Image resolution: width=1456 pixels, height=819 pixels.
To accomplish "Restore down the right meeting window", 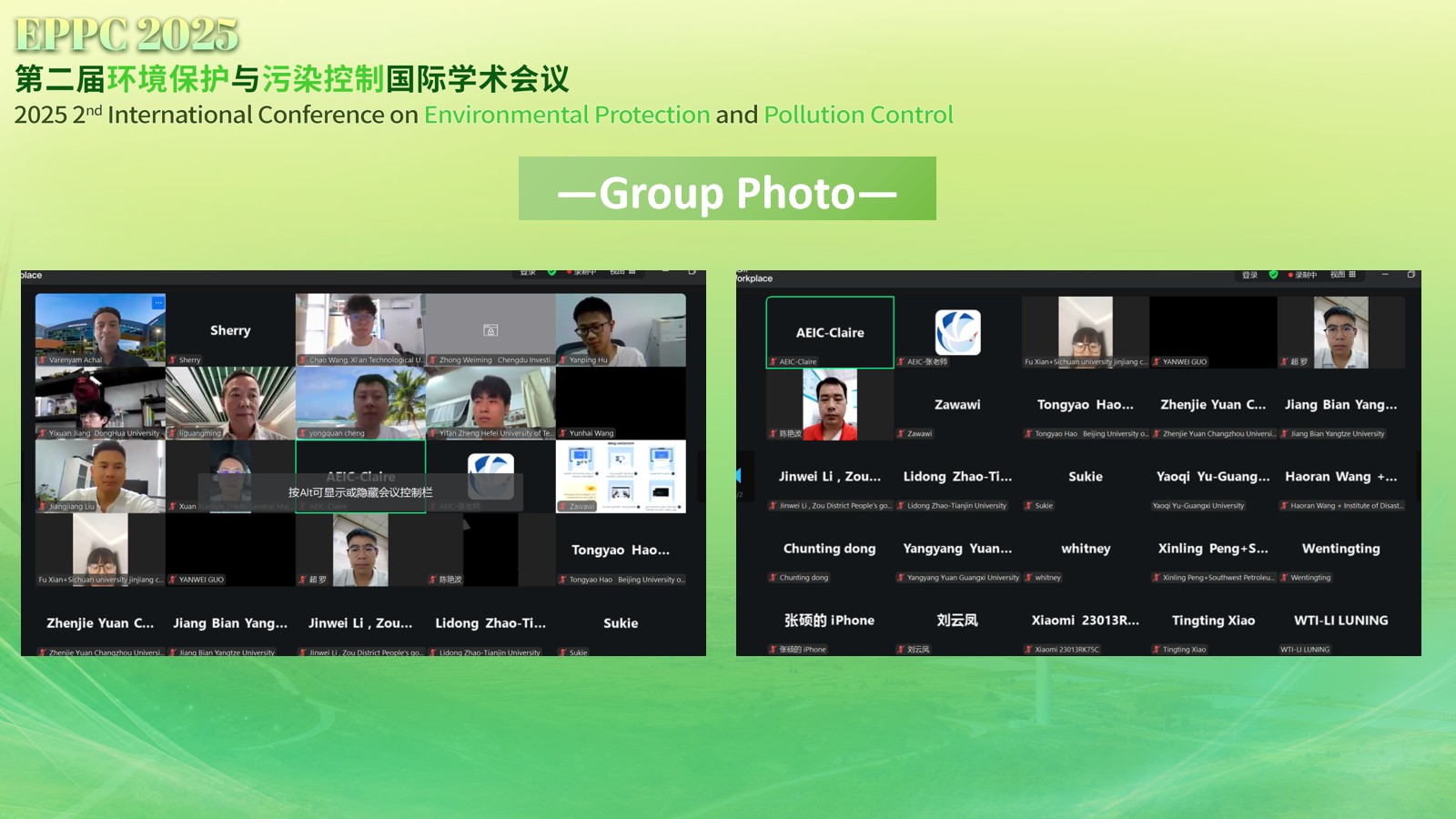I will 1411,274.
